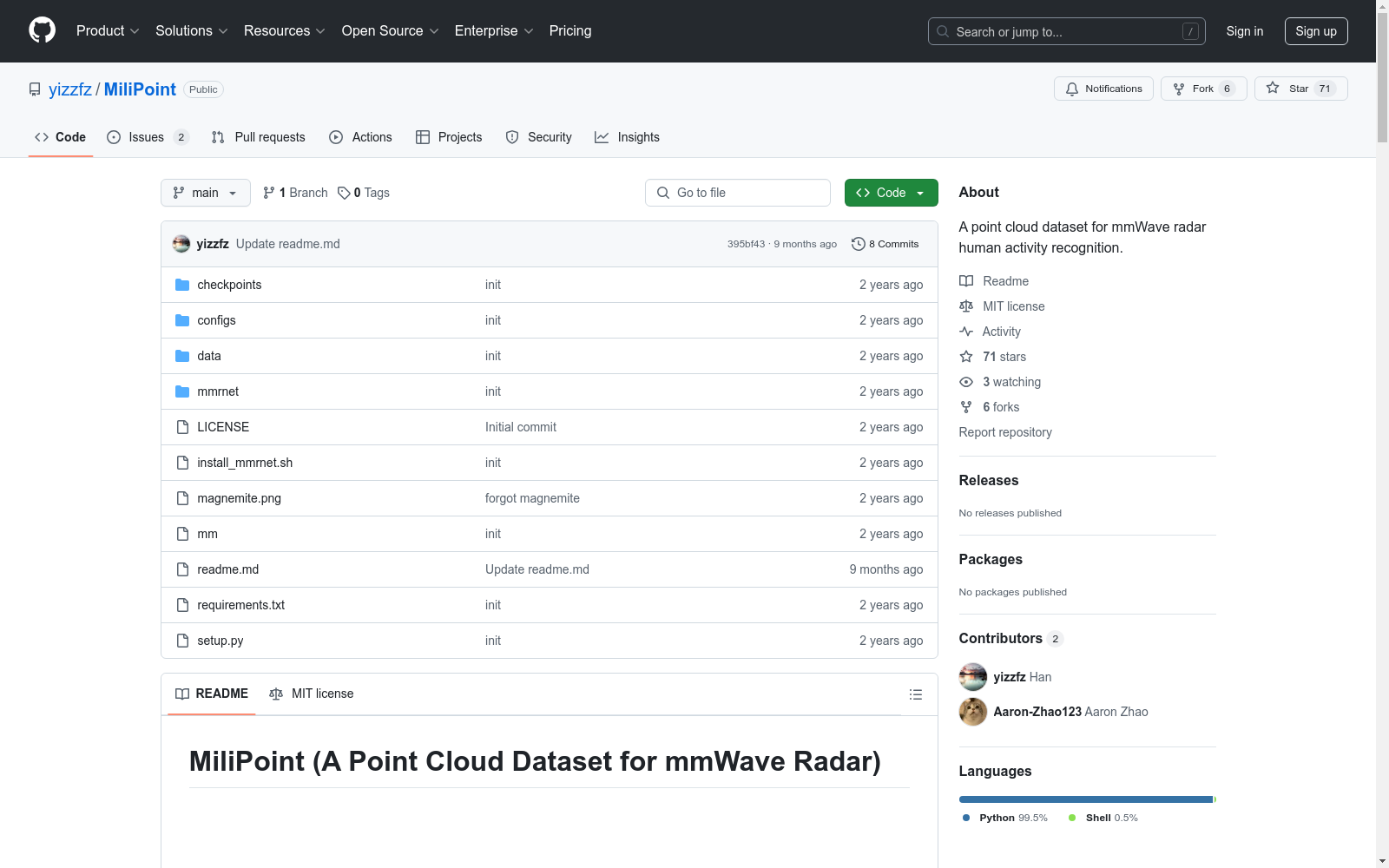Open the Insights tab

(x=627, y=137)
